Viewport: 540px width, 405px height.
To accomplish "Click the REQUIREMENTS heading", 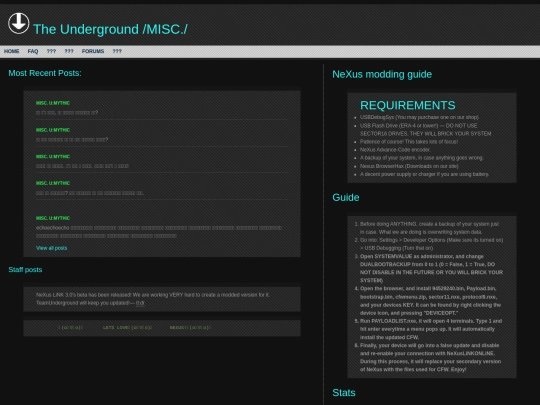I will (x=408, y=105).
